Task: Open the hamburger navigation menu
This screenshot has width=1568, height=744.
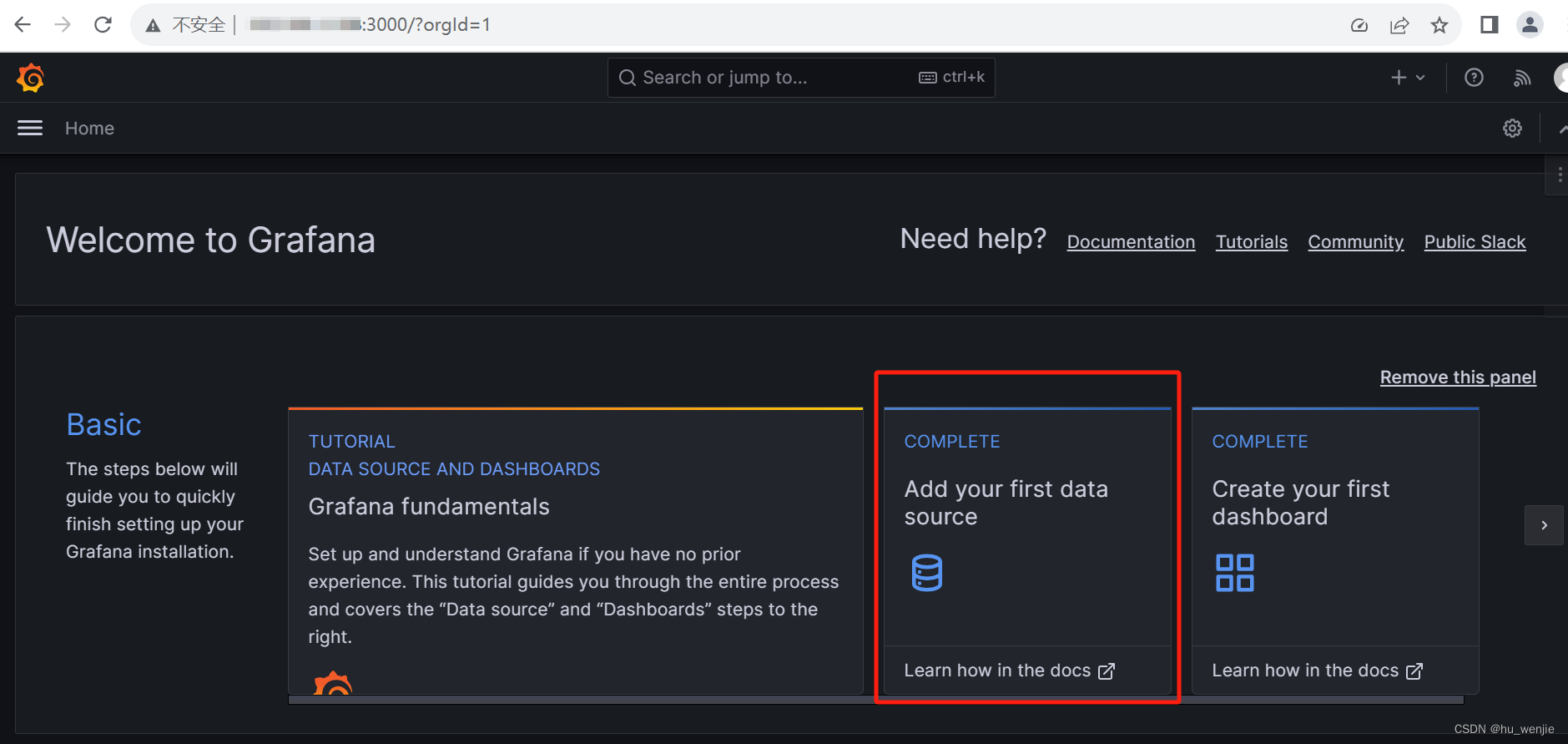Action: coord(30,128)
